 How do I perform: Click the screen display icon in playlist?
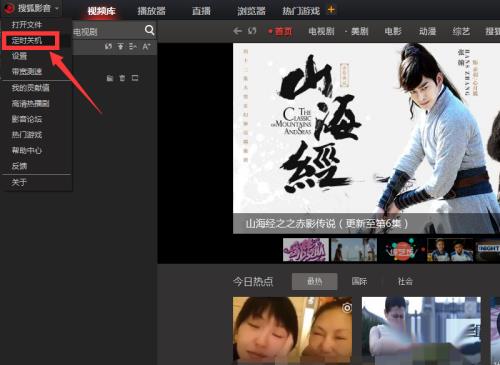[x=135, y=78]
